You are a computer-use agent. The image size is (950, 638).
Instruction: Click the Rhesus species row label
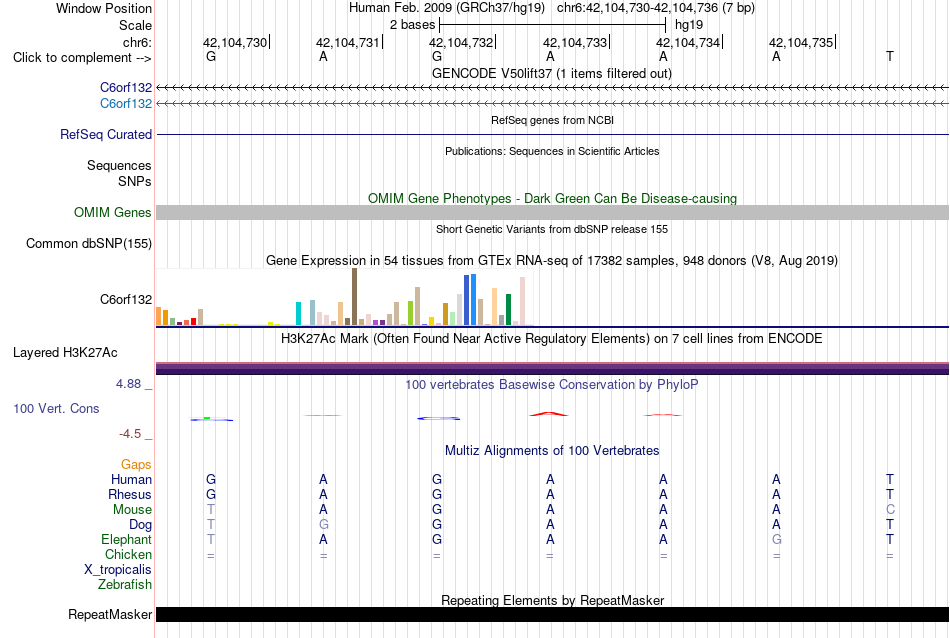click(130, 494)
